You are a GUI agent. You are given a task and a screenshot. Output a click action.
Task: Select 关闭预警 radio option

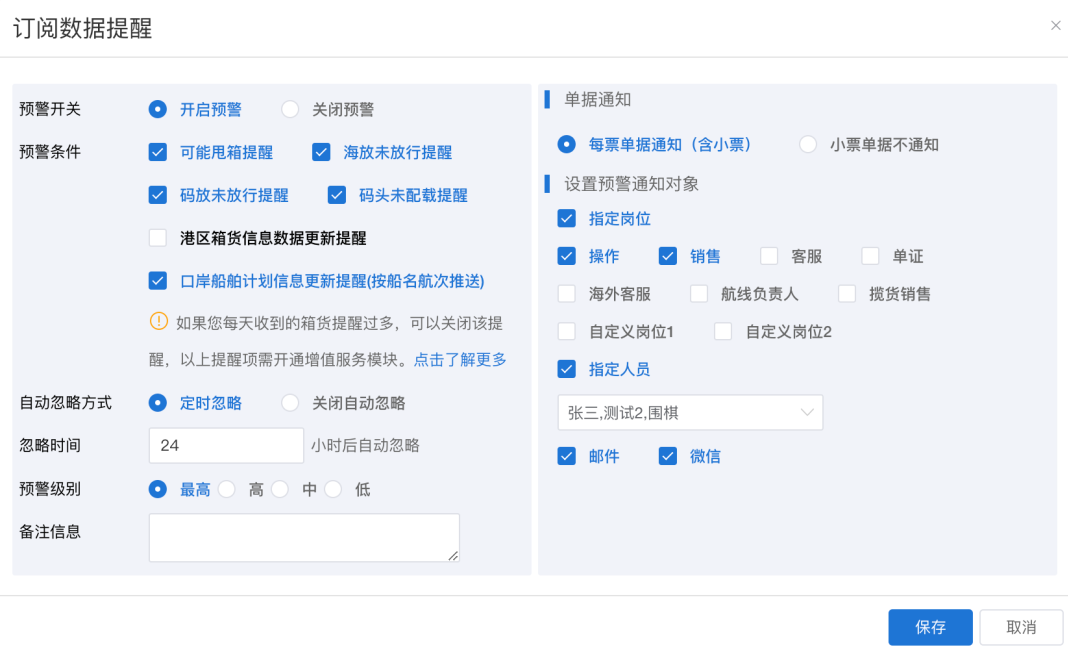290,110
